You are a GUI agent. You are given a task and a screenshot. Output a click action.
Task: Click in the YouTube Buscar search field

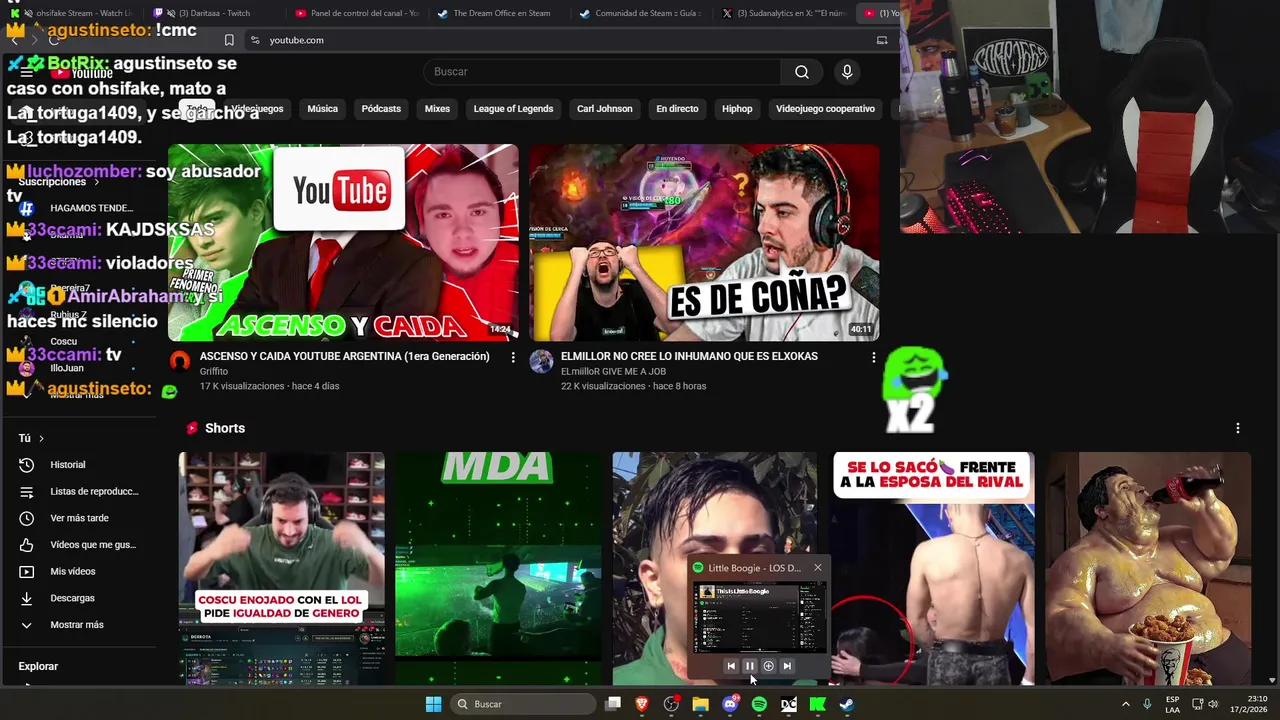pos(604,72)
